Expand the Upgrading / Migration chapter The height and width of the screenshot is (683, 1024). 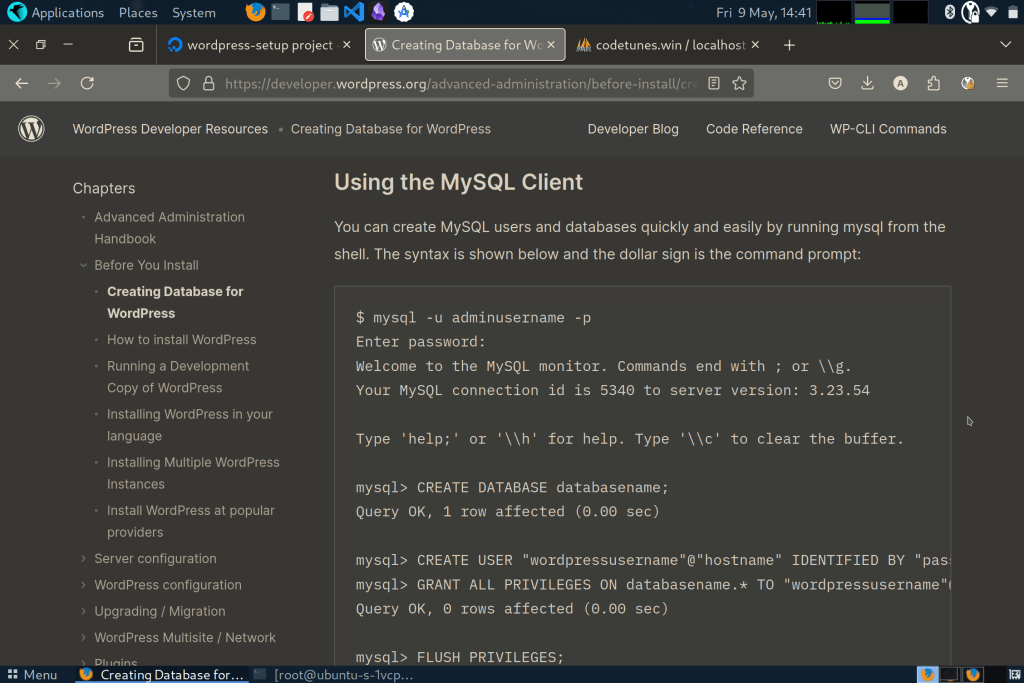click(x=83, y=611)
